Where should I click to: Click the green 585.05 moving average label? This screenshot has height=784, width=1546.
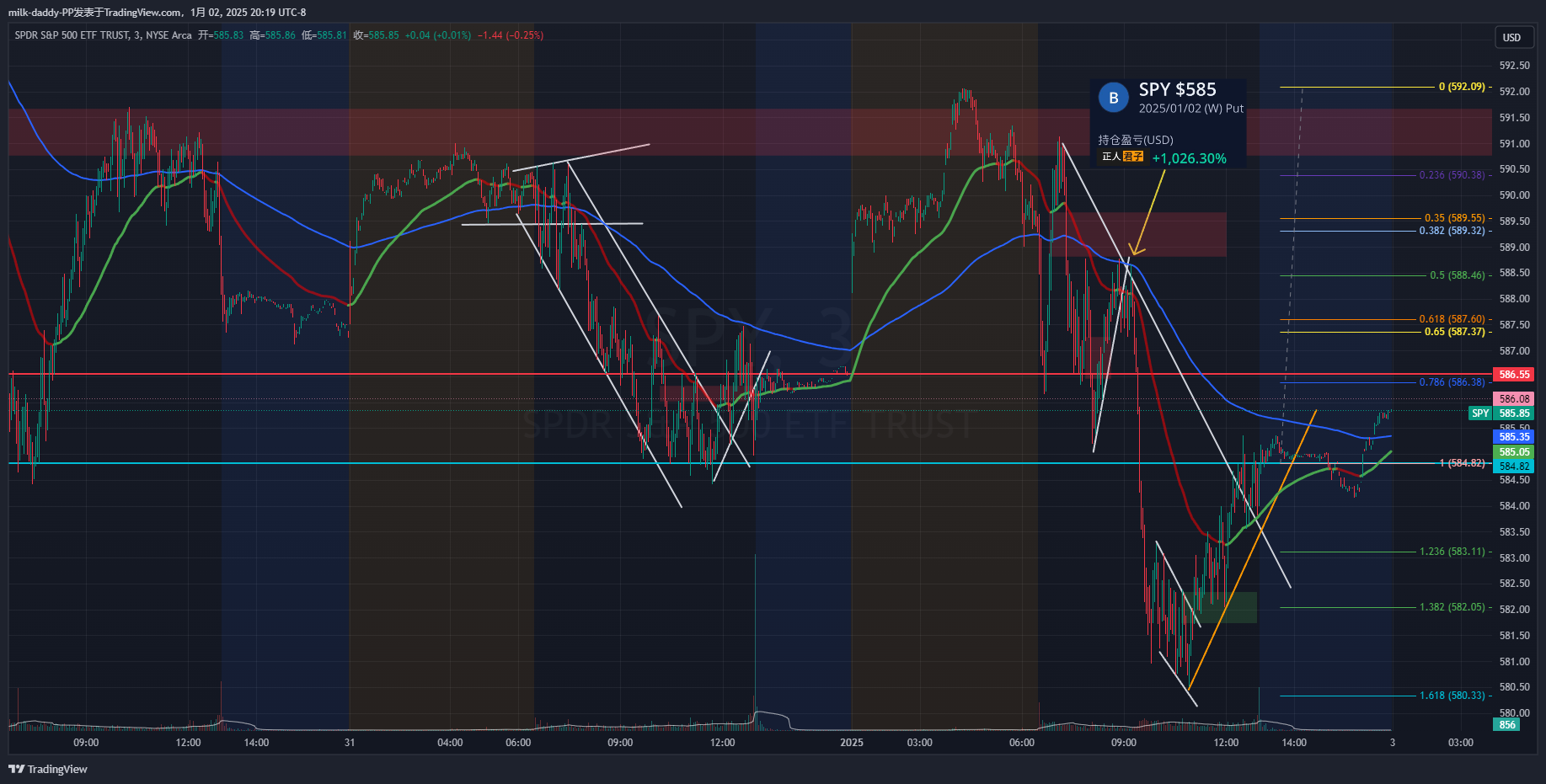1514,452
